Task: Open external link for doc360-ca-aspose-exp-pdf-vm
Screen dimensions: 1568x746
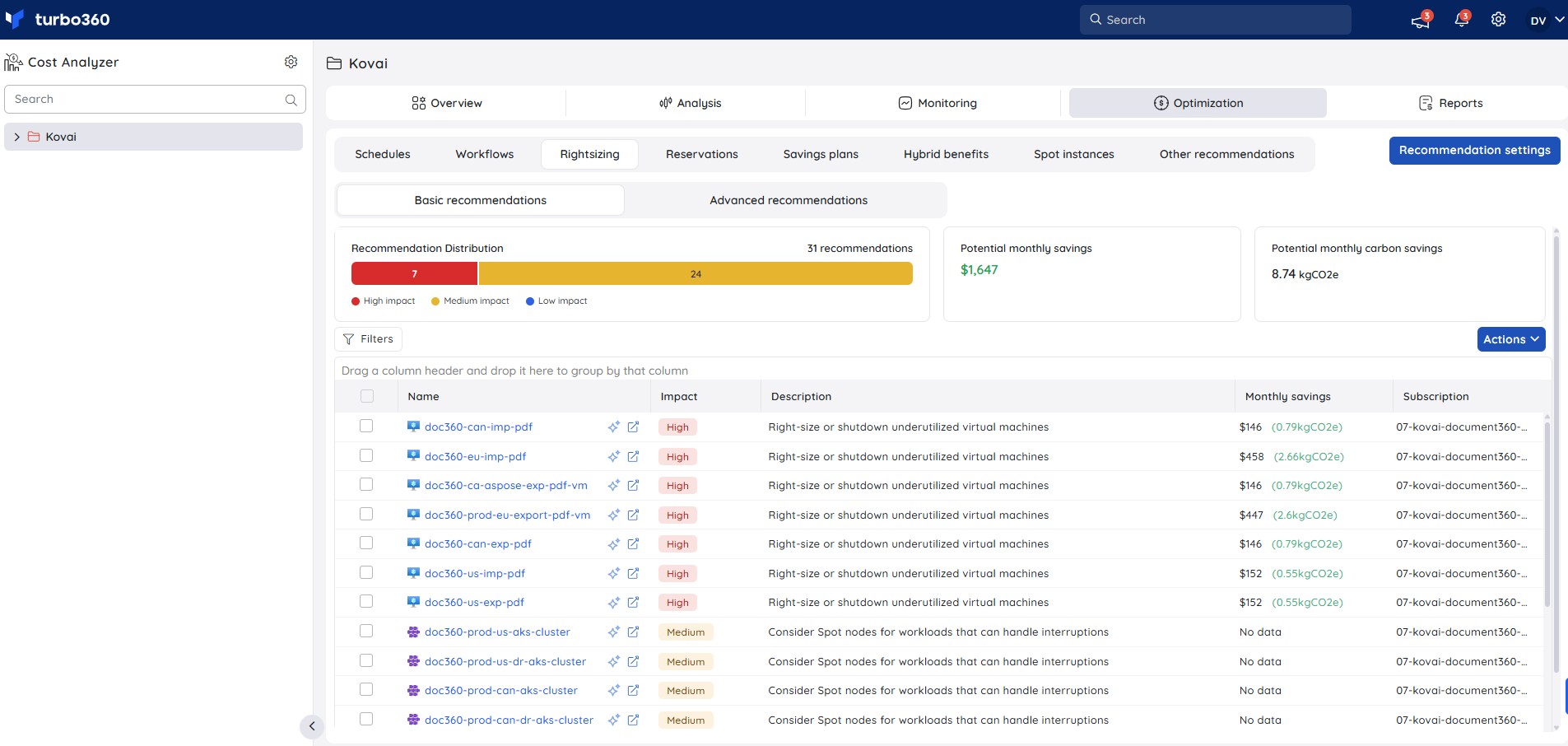Action: coord(633,485)
